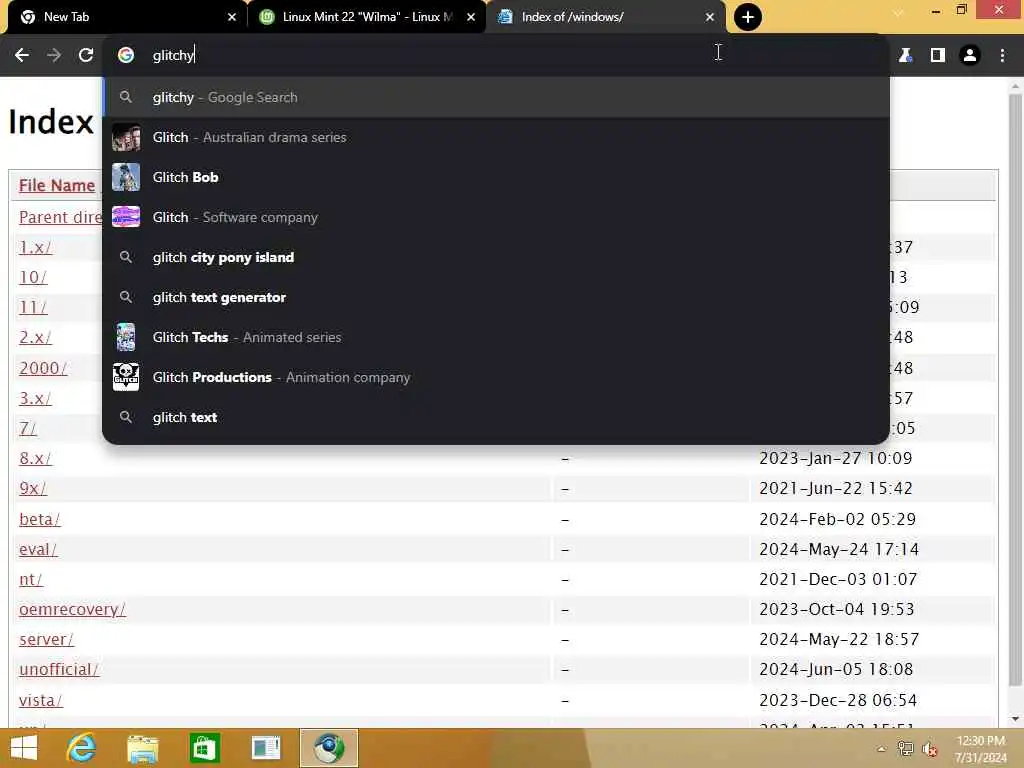Viewport: 1024px width, 768px height.
Task: Close the New Tab tab
Action: point(232,17)
